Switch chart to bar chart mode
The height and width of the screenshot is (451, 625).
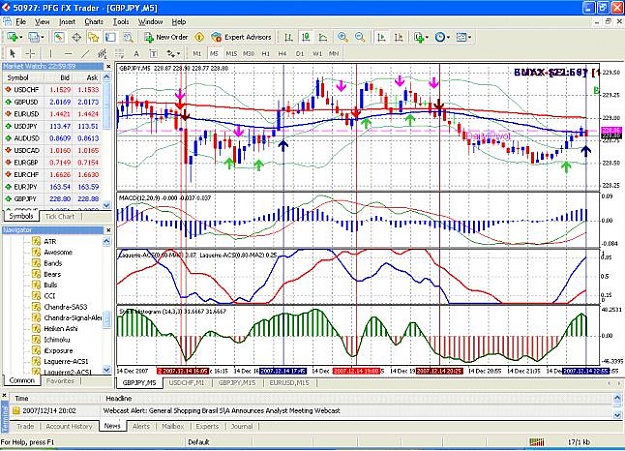pyautogui.click(x=288, y=37)
